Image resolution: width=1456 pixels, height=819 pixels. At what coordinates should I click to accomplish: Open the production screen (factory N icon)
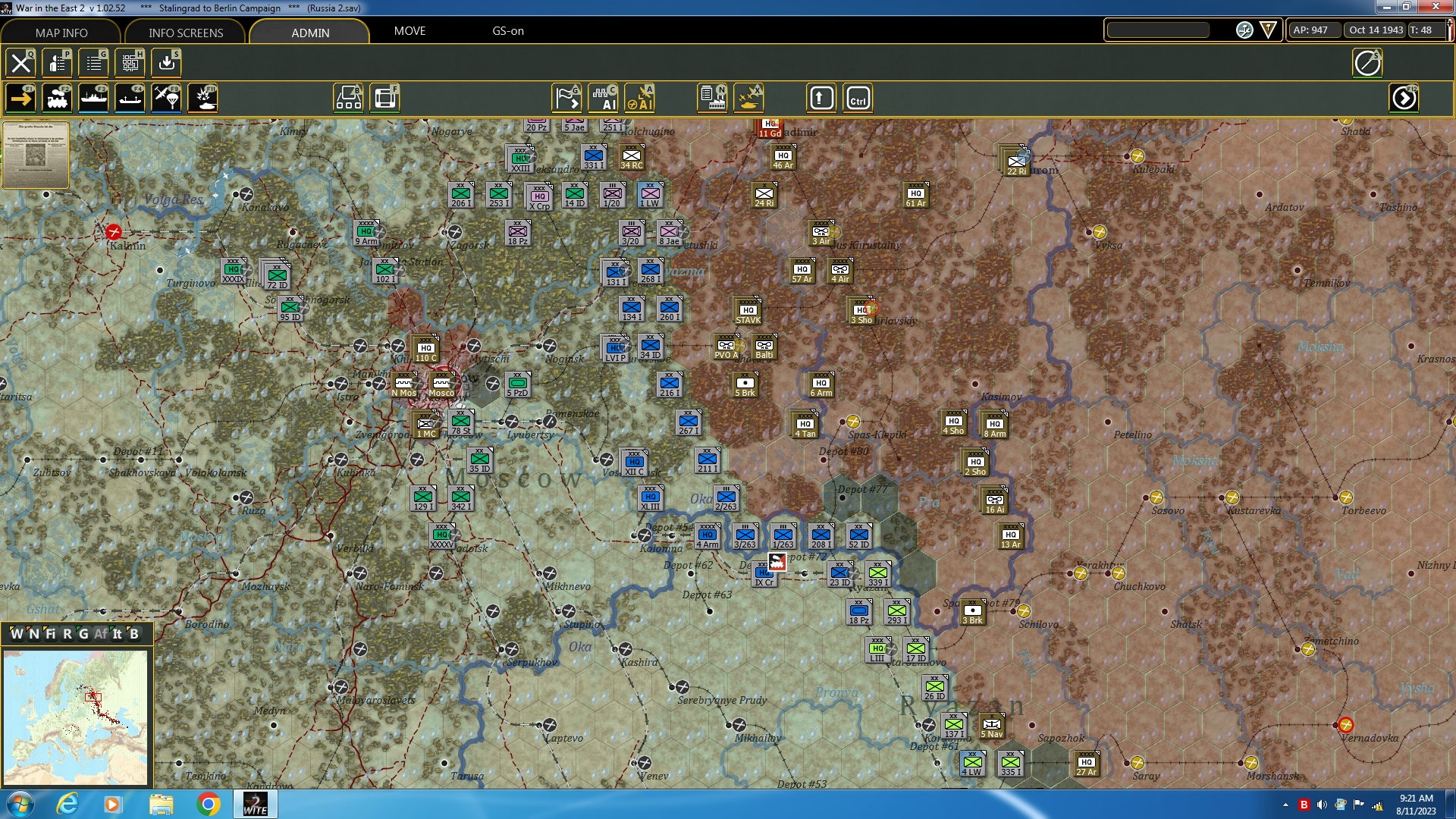711,98
